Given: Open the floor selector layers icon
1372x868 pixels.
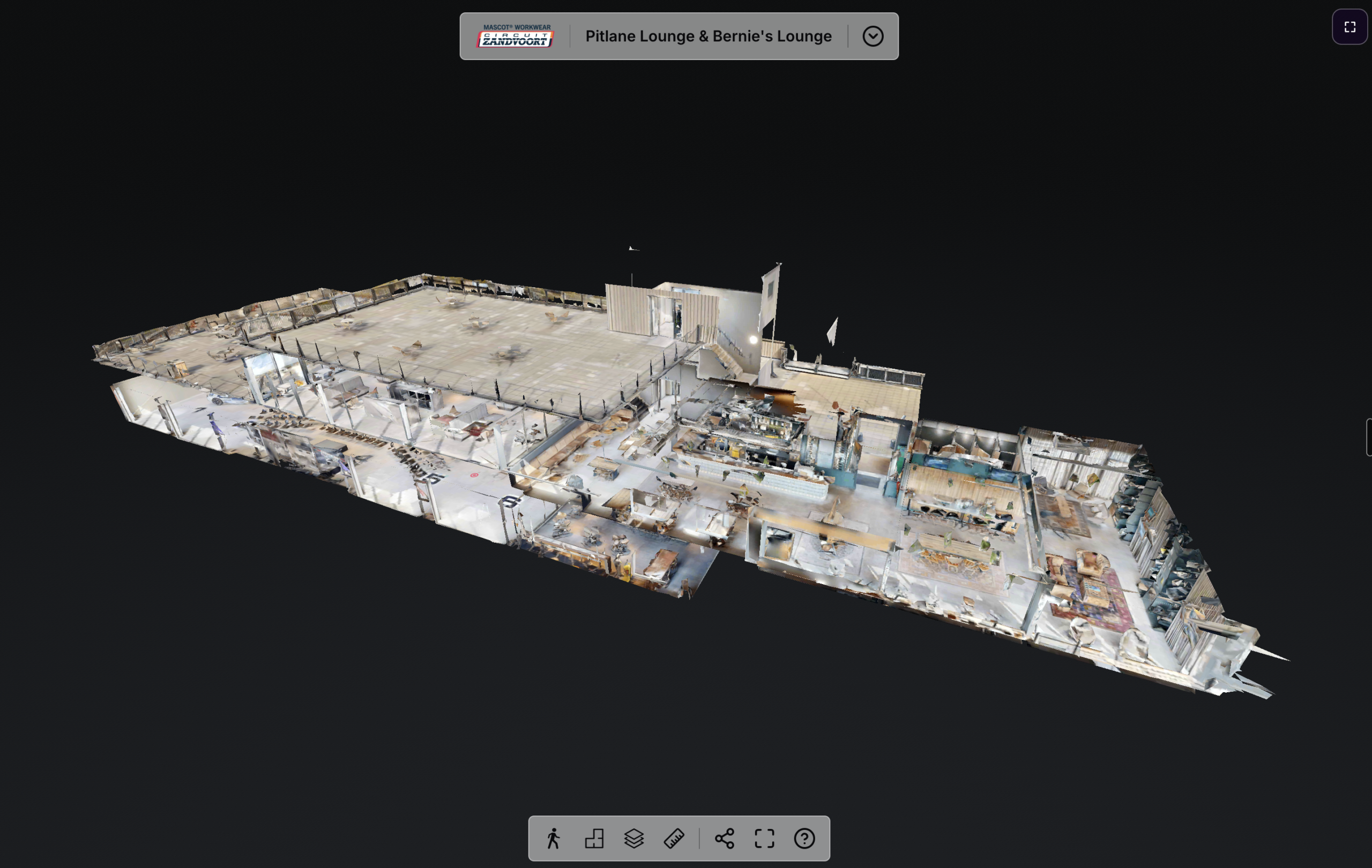Looking at the screenshot, I should [633, 839].
